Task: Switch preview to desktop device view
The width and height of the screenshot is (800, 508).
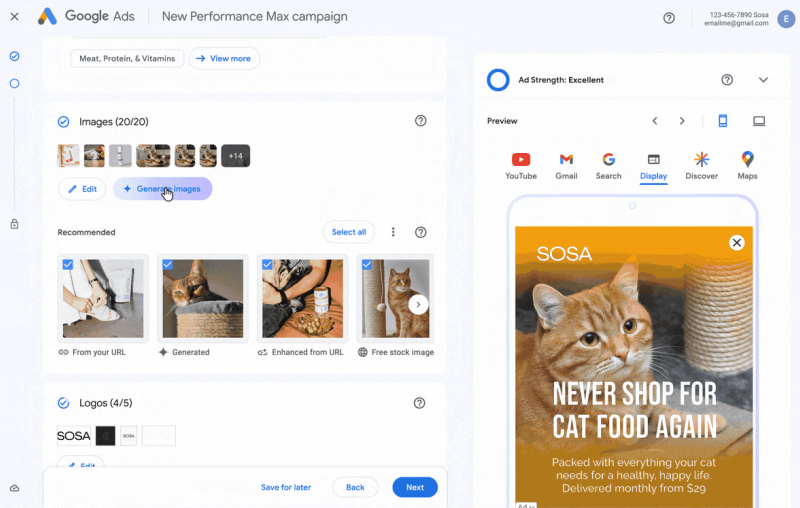Action: 759,121
